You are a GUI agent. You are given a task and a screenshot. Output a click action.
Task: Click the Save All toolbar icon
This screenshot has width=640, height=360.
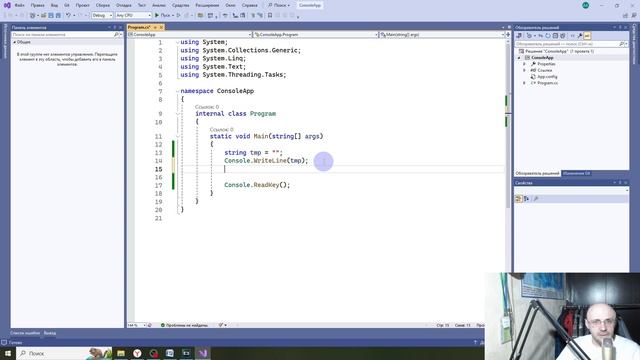58,16
